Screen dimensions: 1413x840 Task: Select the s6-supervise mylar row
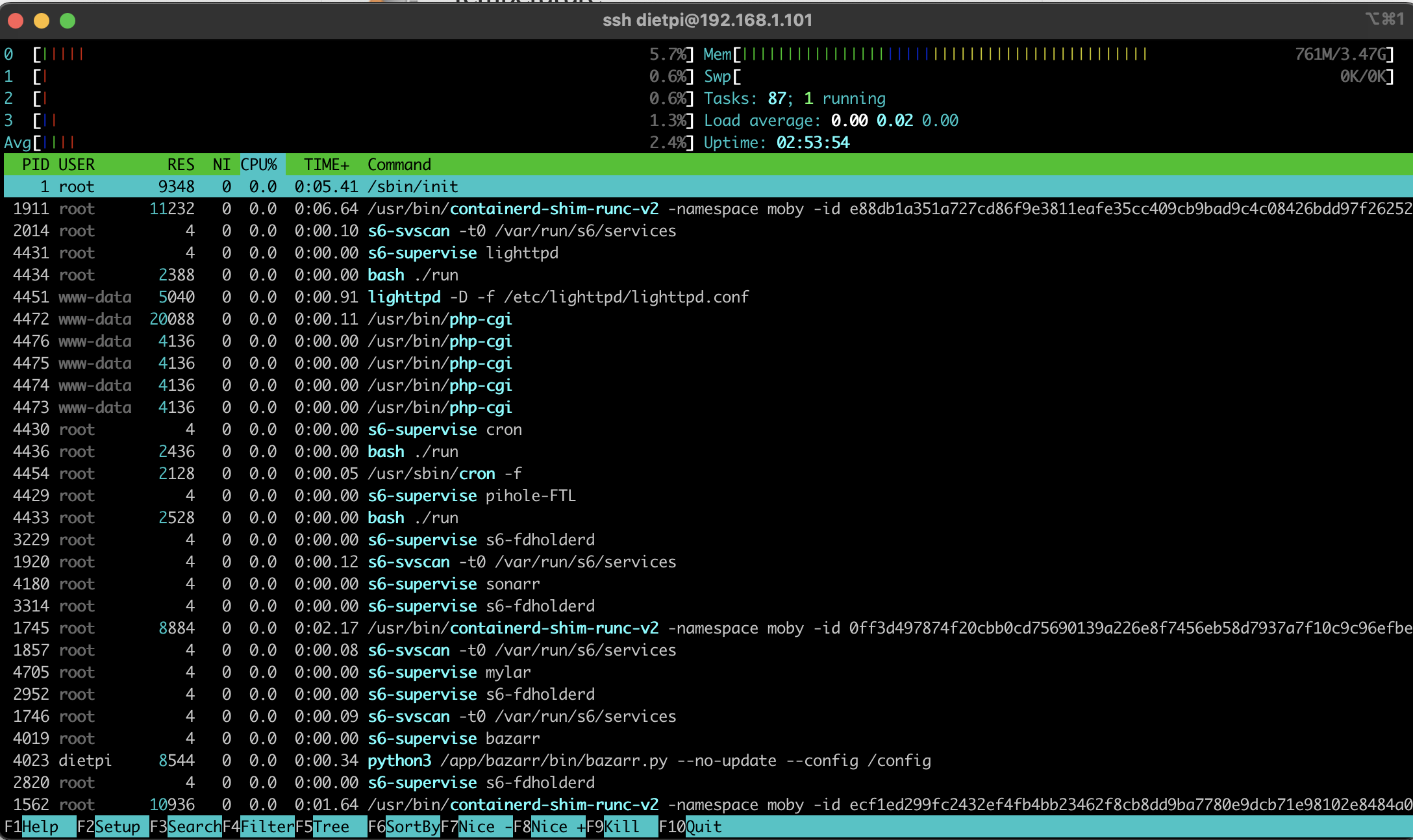(708, 672)
